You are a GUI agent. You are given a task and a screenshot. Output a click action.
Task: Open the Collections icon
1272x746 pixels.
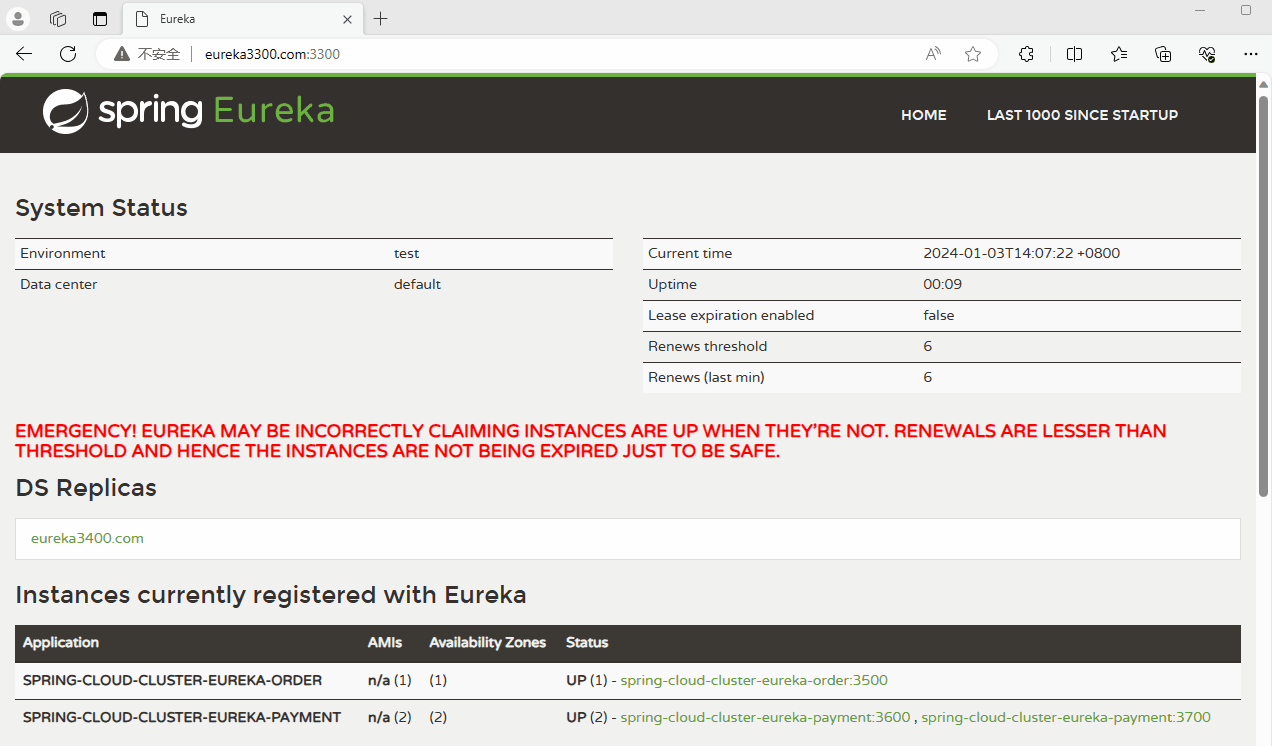[x=1163, y=54]
